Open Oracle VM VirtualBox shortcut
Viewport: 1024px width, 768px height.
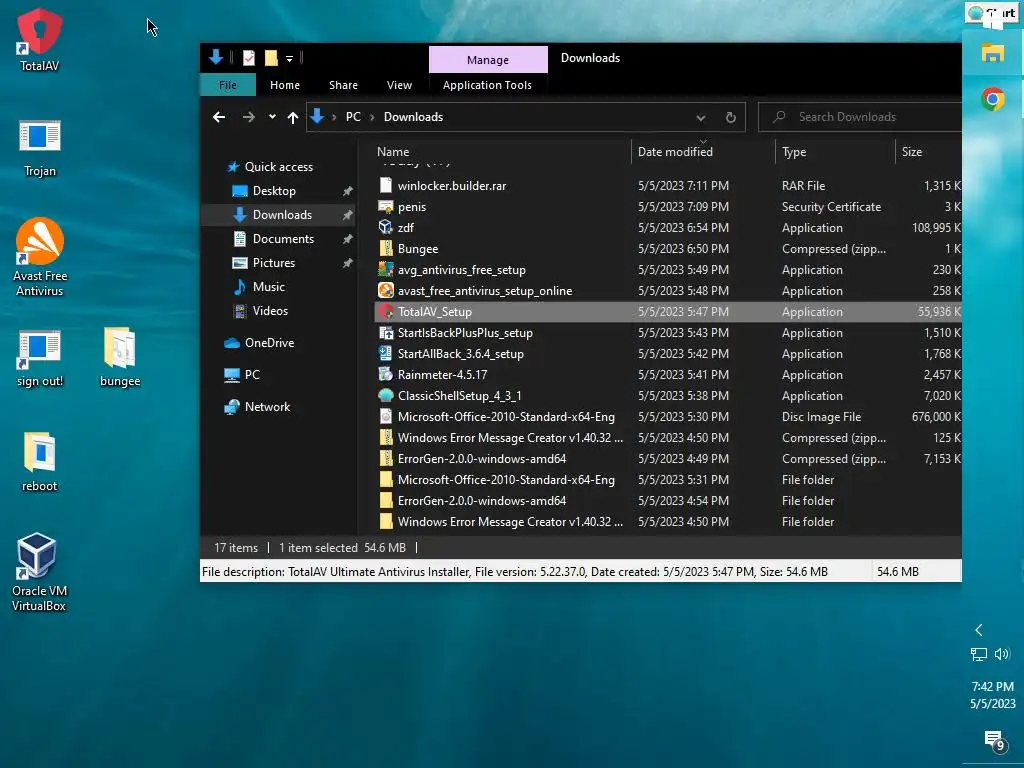tap(39, 572)
